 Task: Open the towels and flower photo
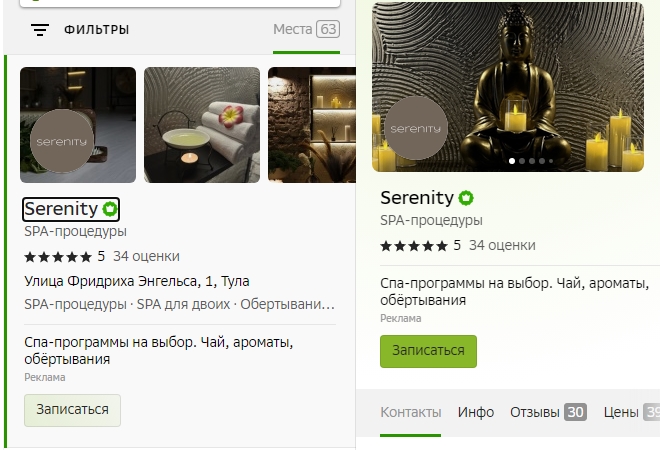(x=202, y=125)
